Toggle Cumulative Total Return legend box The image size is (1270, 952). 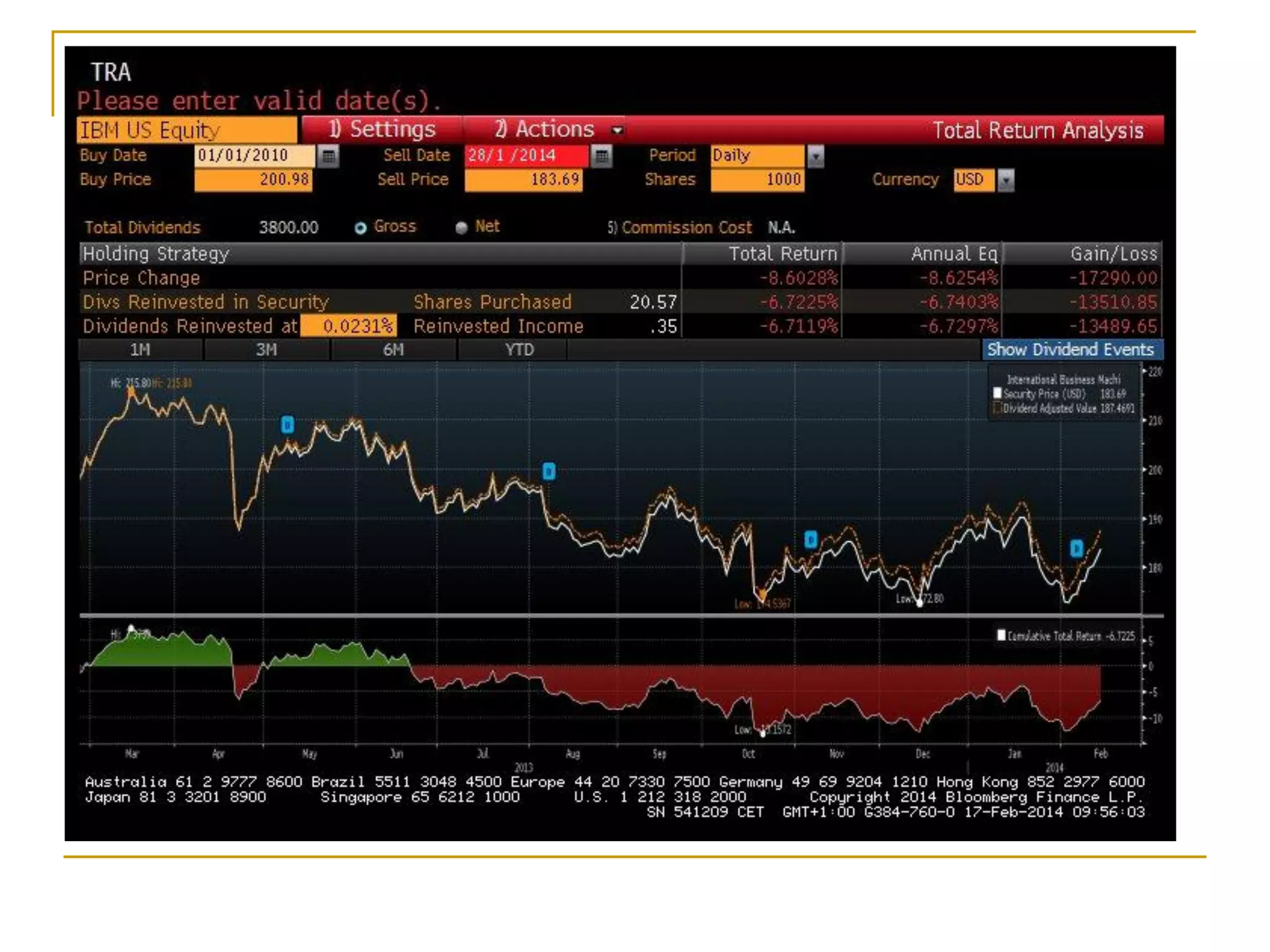pos(1001,635)
